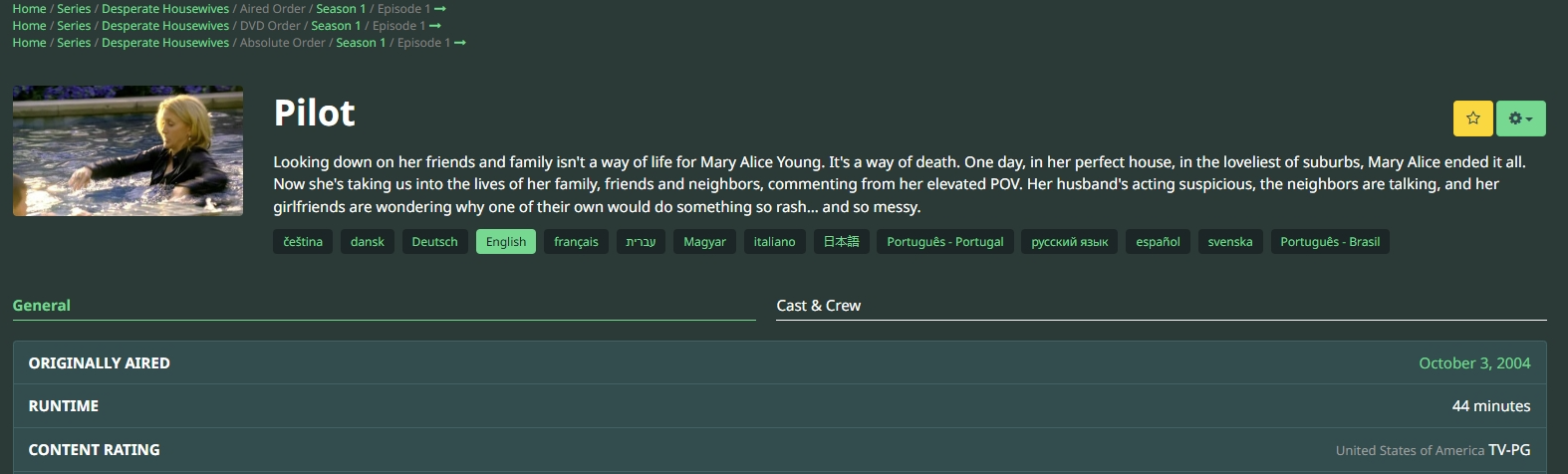The image size is (1568, 474).
Task: Select the русский язык translation
Action: 1069,242
